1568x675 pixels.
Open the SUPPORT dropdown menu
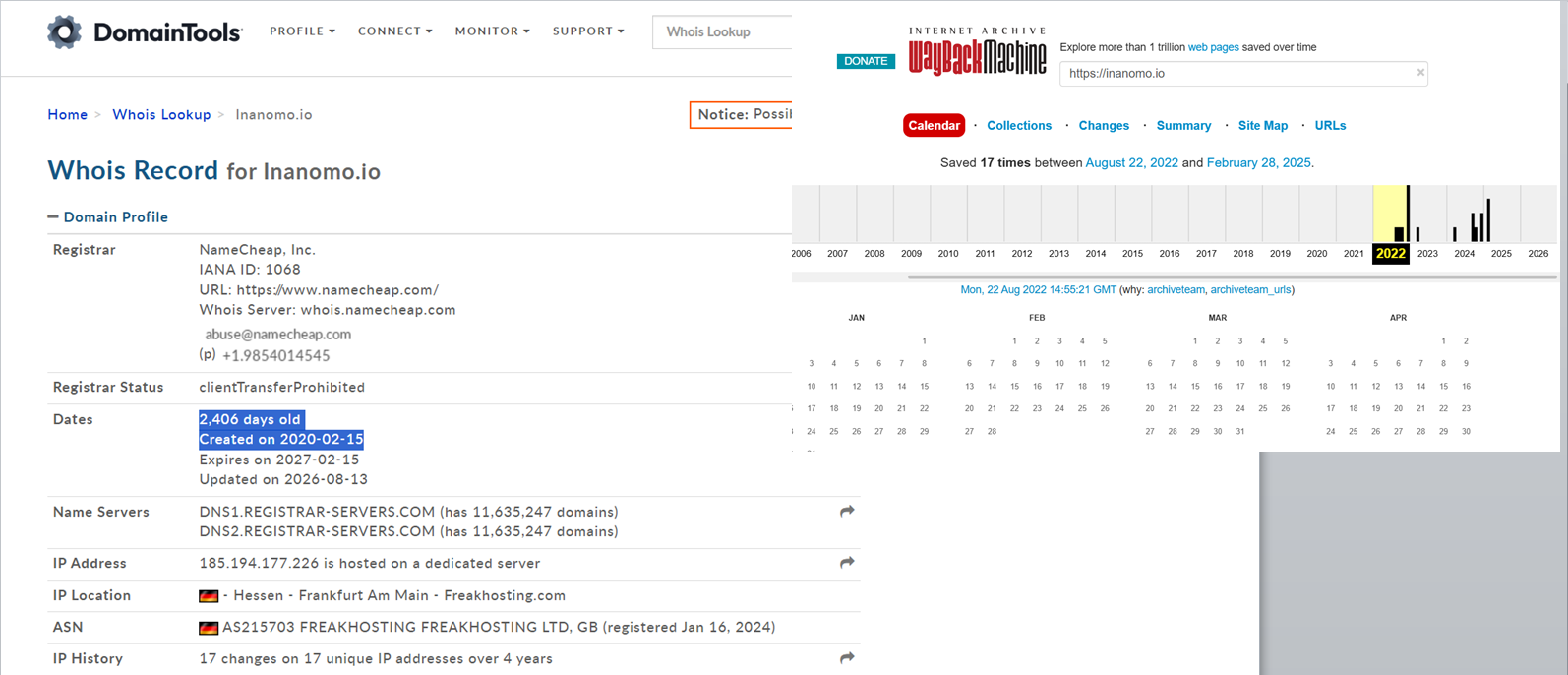[588, 31]
